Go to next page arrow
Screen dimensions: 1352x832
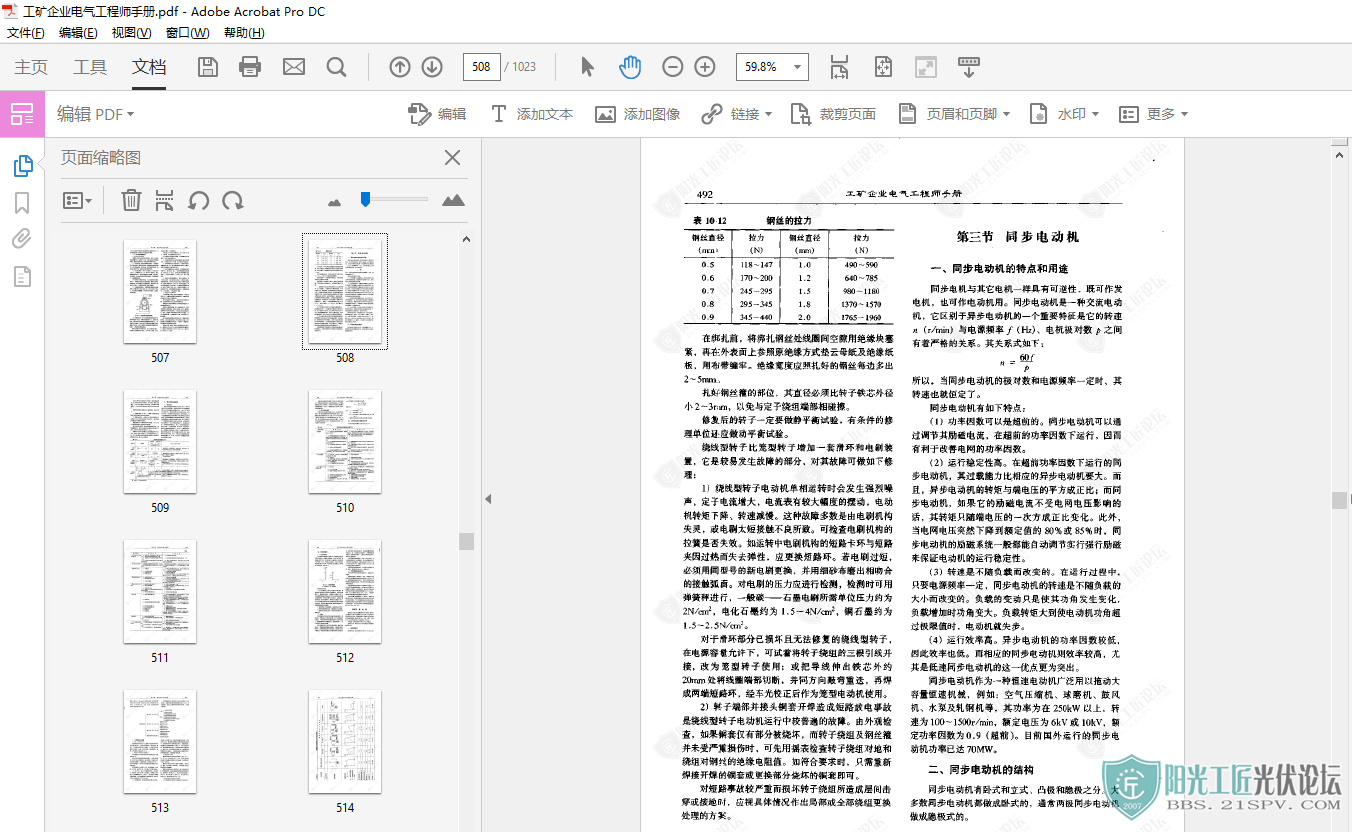pyautogui.click(x=432, y=67)
